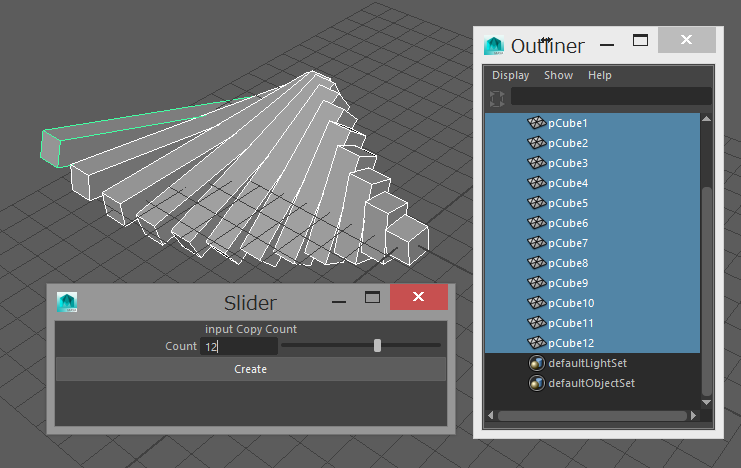Click the pCube3 mesh icon in Outliner
741x468 pixels.
[x=536, y=163]
